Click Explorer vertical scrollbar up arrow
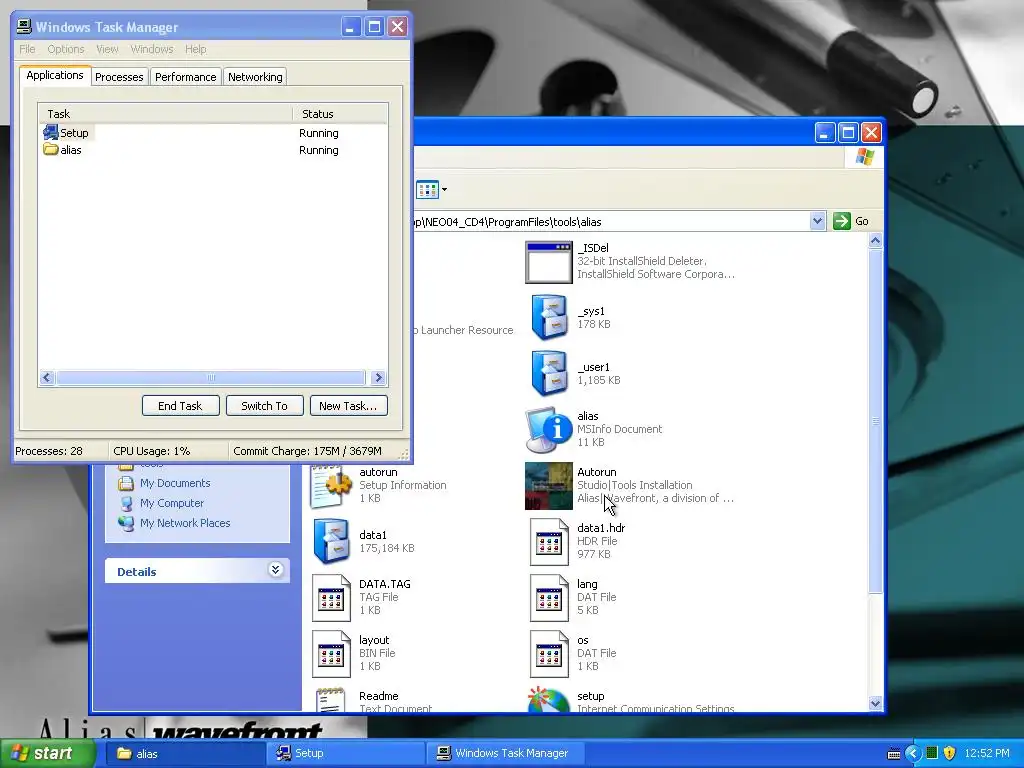Viewport: 1024px width, 768px height. click(x=875, y=240)
